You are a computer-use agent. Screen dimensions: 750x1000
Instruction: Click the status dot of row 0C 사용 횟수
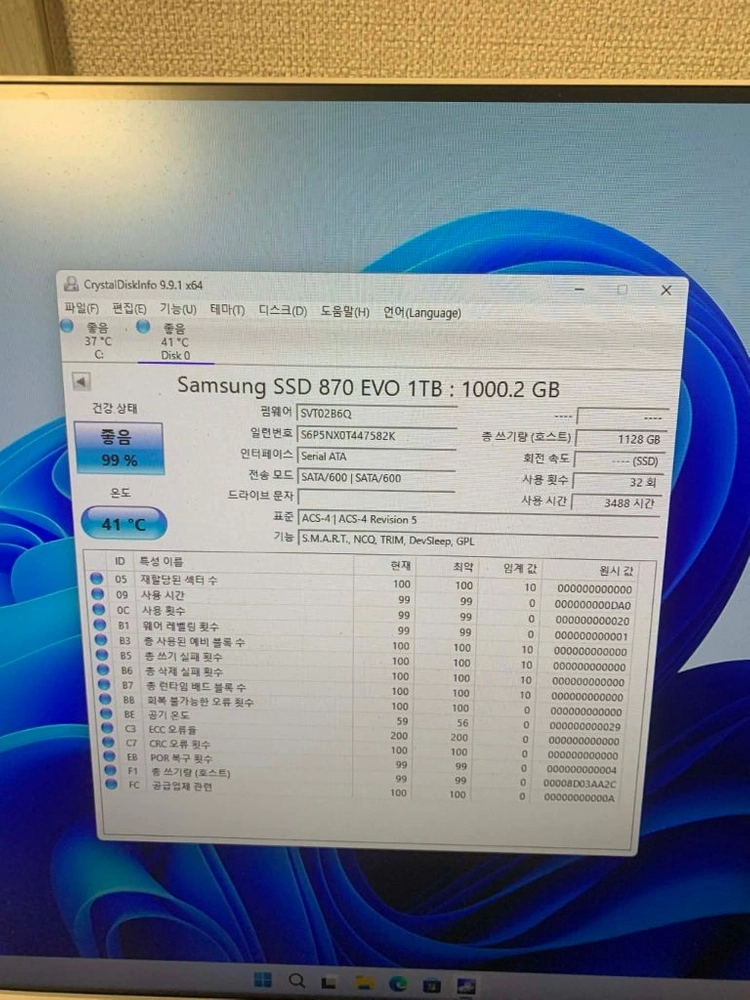(99, 609)
